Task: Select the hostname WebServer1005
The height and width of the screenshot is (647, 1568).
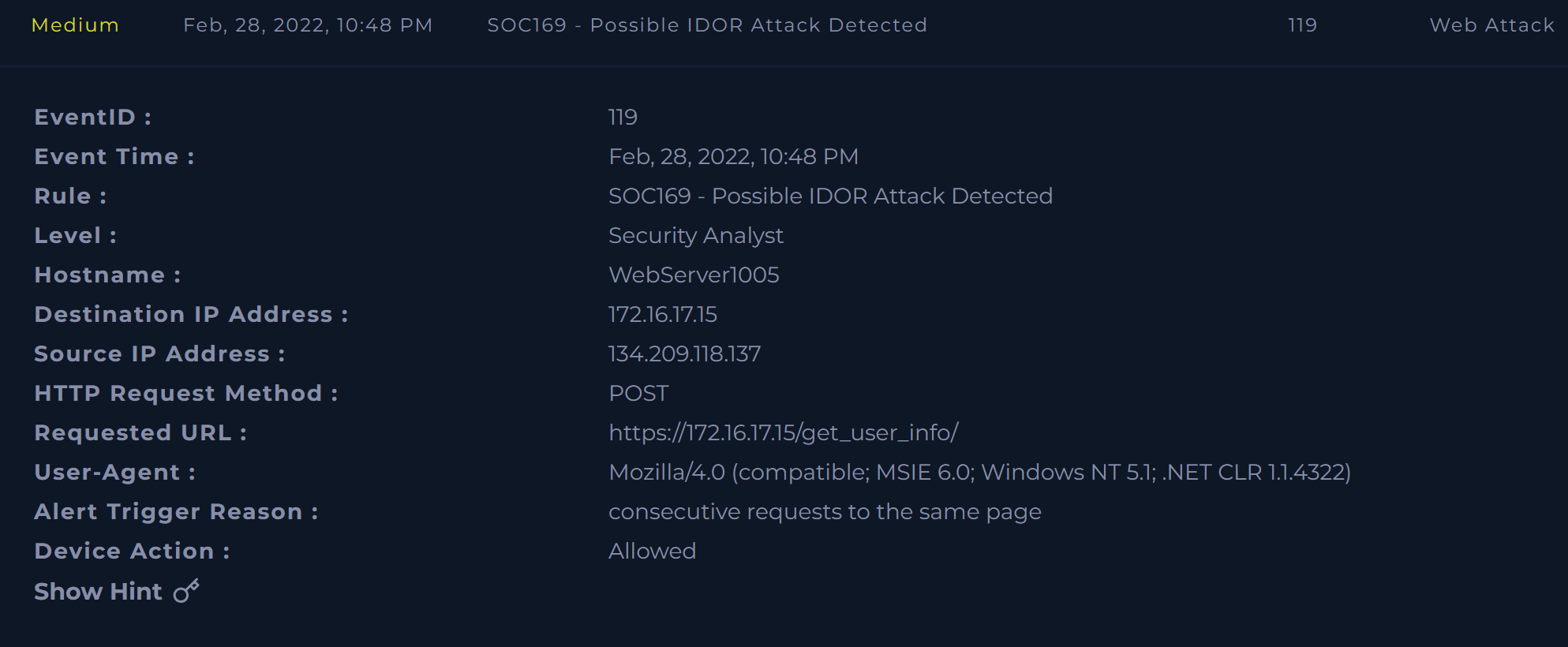Action: 694,275
